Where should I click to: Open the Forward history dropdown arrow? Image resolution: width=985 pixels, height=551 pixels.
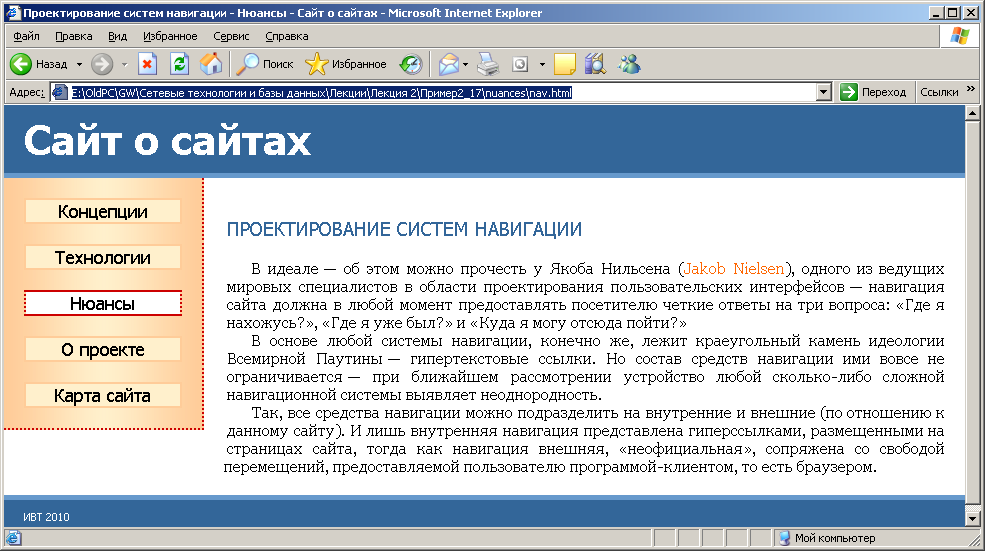(x=124, y=64)
